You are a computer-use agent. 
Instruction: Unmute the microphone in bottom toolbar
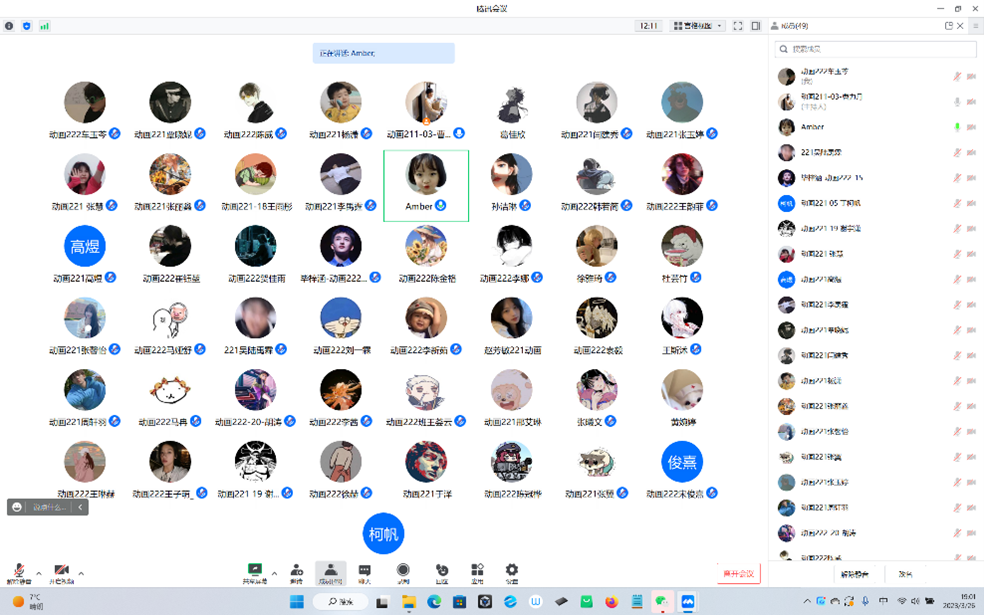point(18,571)
